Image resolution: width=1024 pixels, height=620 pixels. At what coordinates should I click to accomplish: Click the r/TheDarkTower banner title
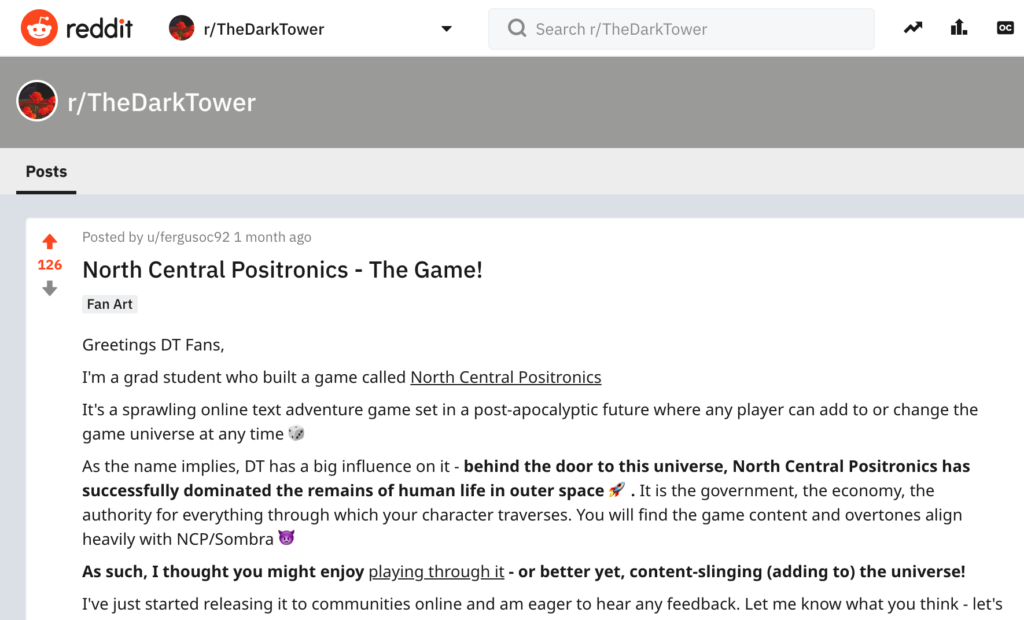[x=161, y=102]
